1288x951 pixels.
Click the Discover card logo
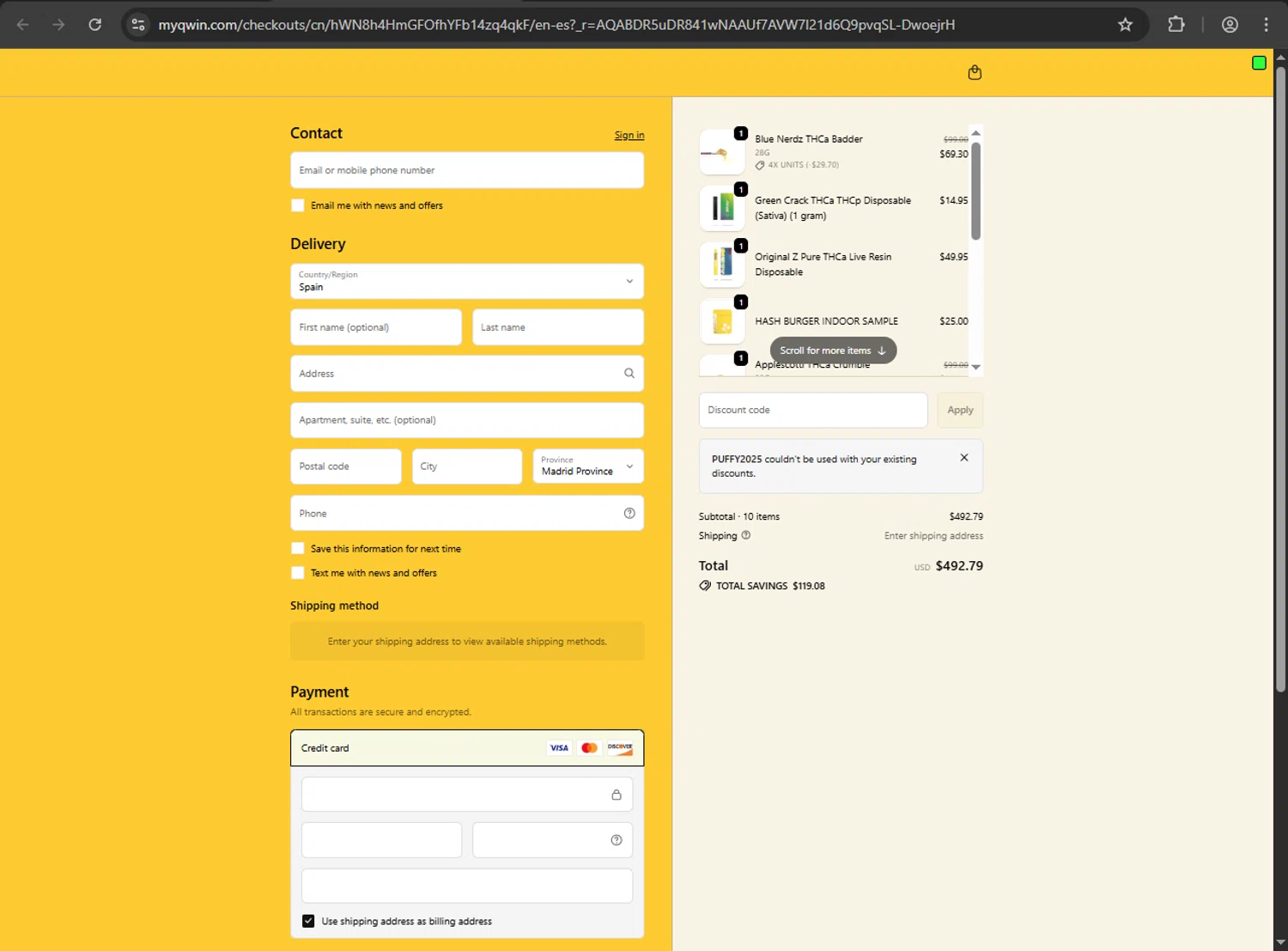coord(620,748)
